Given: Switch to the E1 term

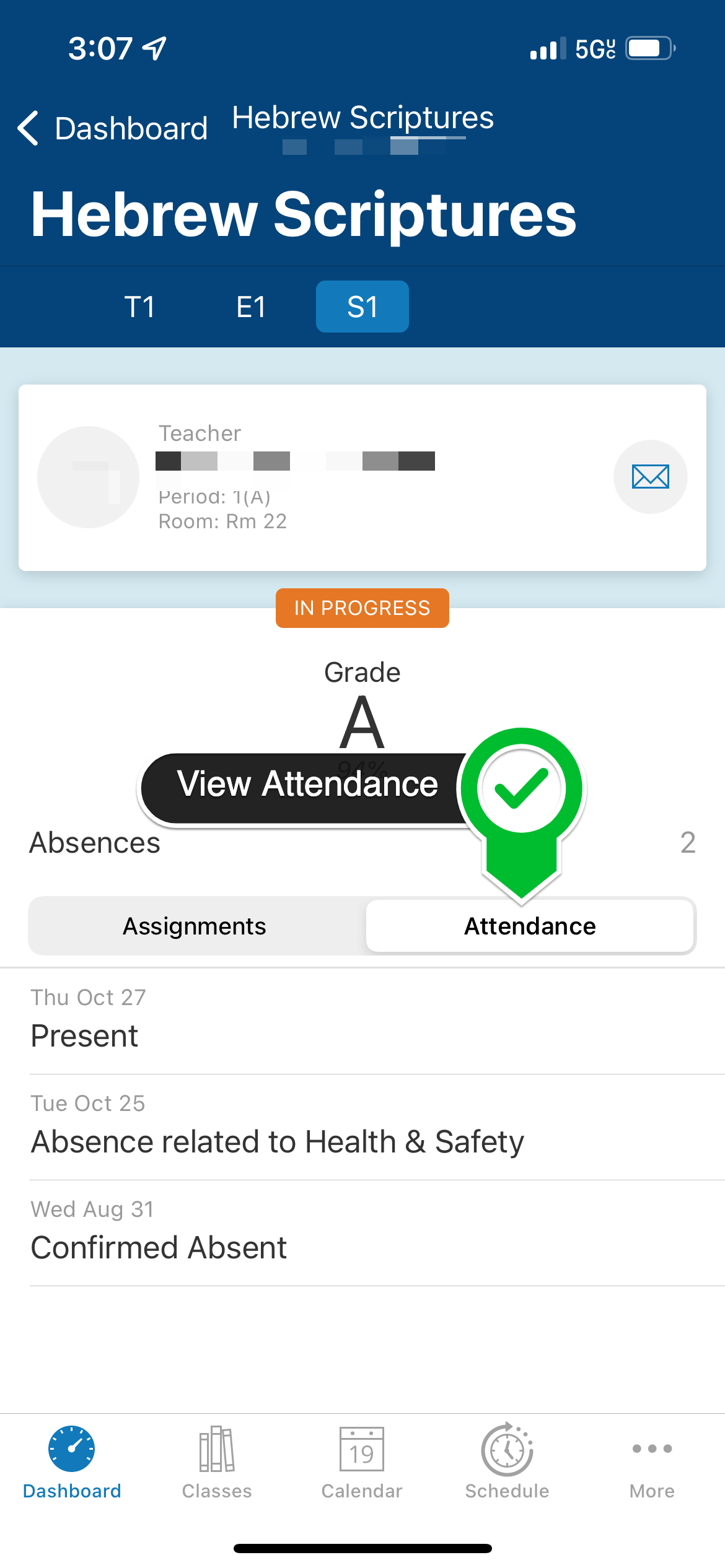Looking at the screenshot, I should 251,307.
